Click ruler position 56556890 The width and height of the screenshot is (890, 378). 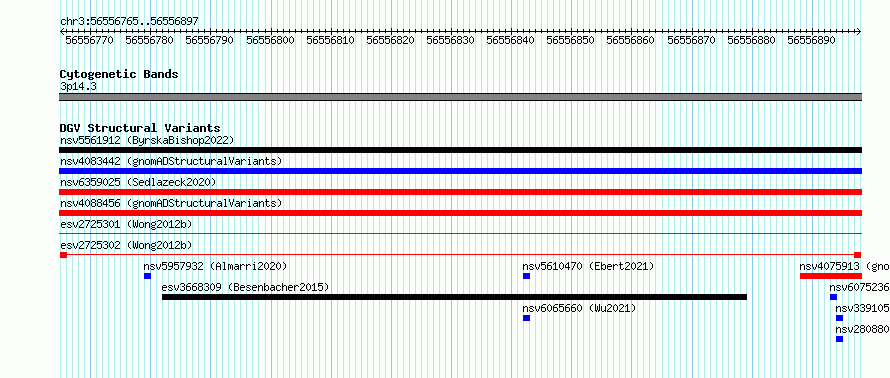pyautogui.click(x=812, y=40)
